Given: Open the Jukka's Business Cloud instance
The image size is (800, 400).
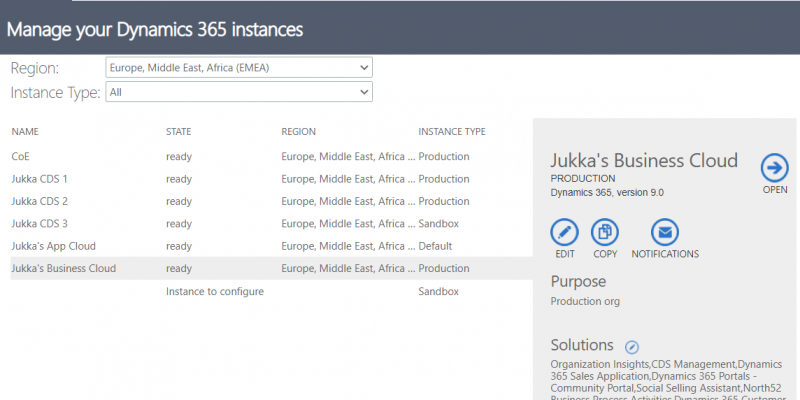Looking at the screenshot, I should coord(774,168).
